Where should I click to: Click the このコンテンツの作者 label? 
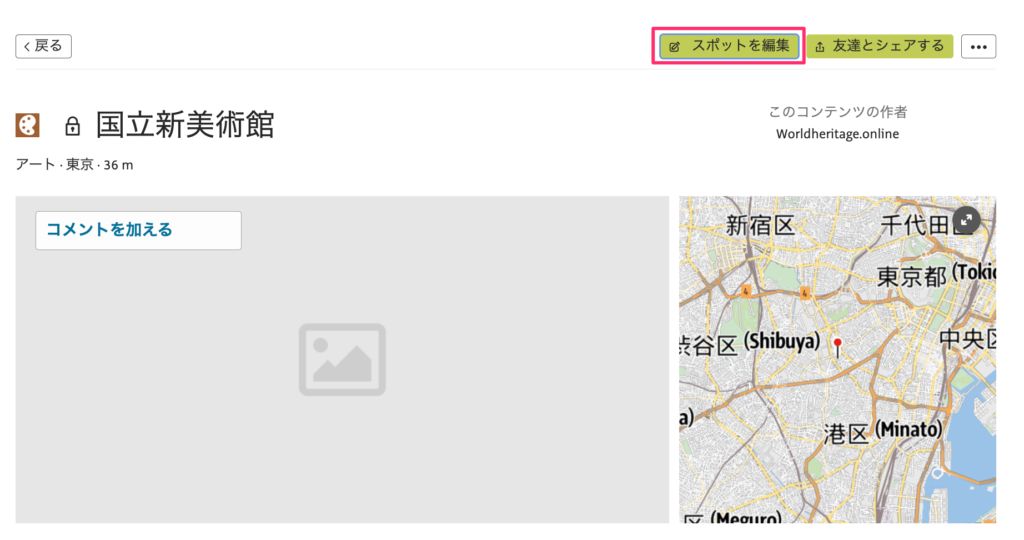(837, 112)
